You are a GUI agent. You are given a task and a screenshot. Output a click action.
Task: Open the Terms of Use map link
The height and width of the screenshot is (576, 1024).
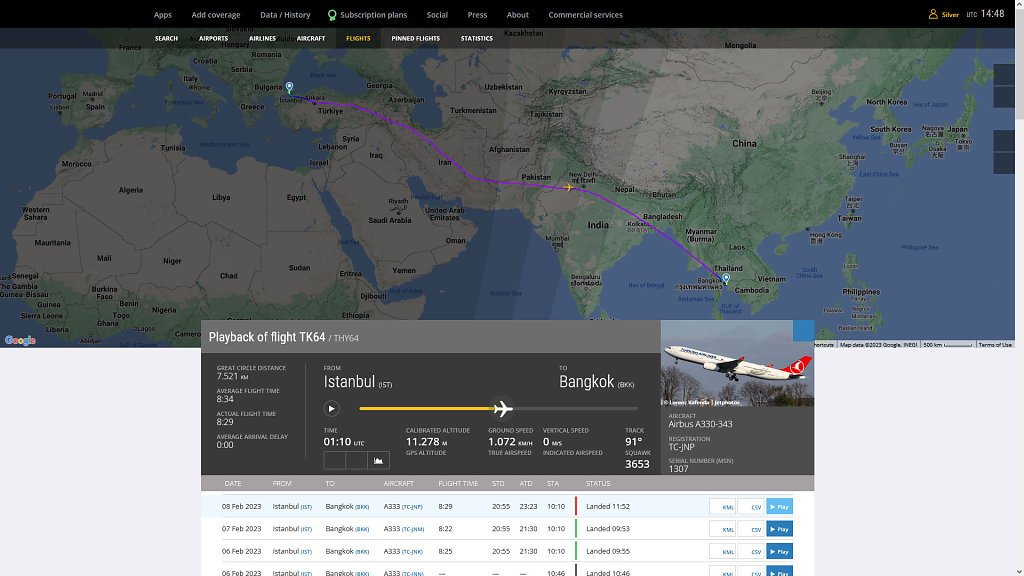994,345
